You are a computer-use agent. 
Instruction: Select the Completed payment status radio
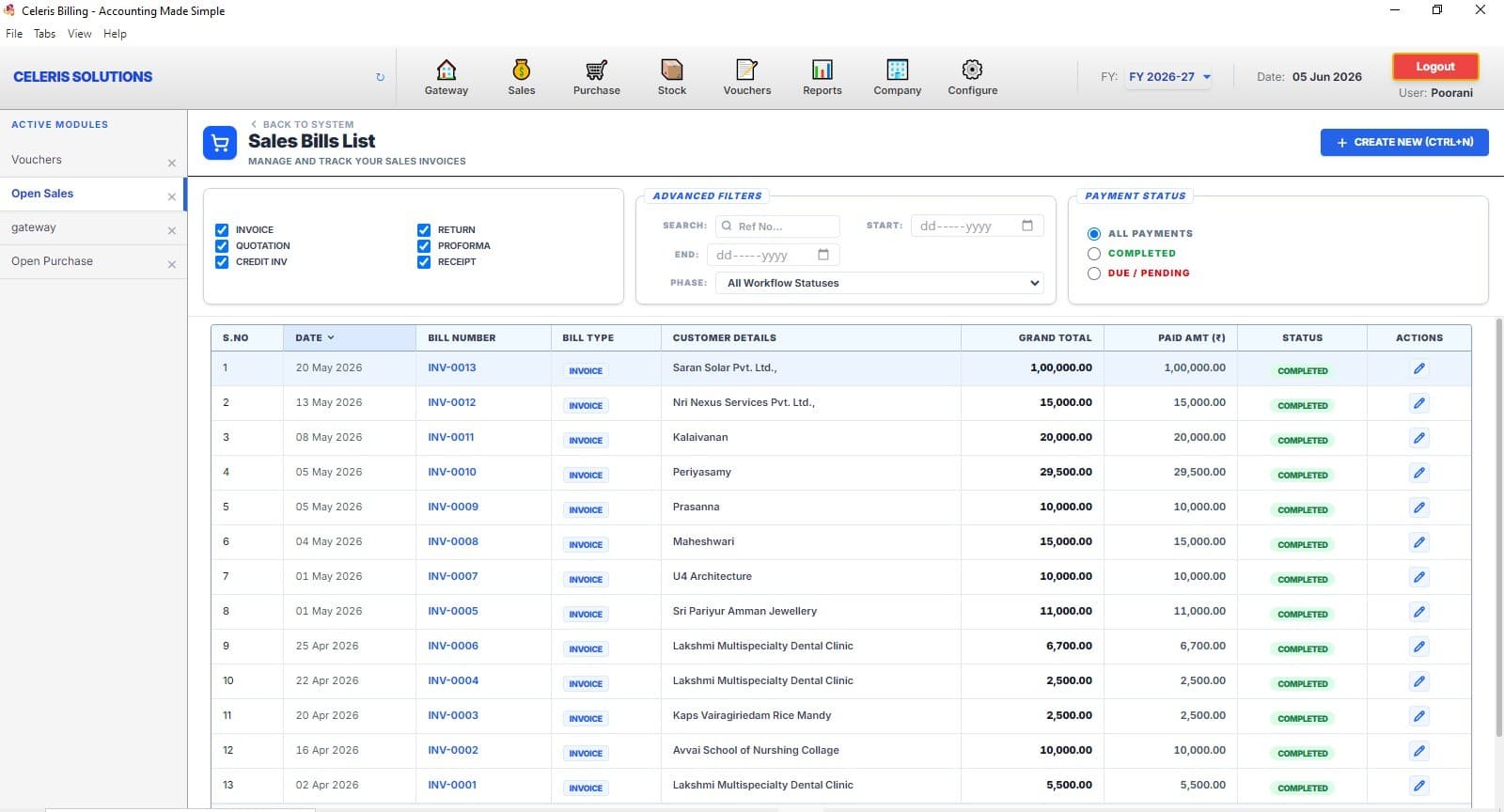[x=1094, y=254]
